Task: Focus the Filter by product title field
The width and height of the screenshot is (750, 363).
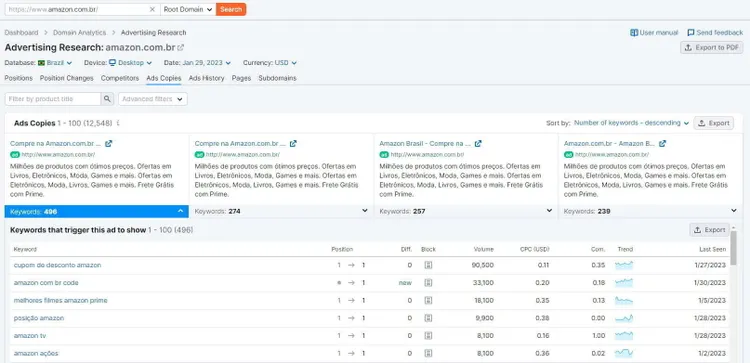Action: [x=53, y=99]
